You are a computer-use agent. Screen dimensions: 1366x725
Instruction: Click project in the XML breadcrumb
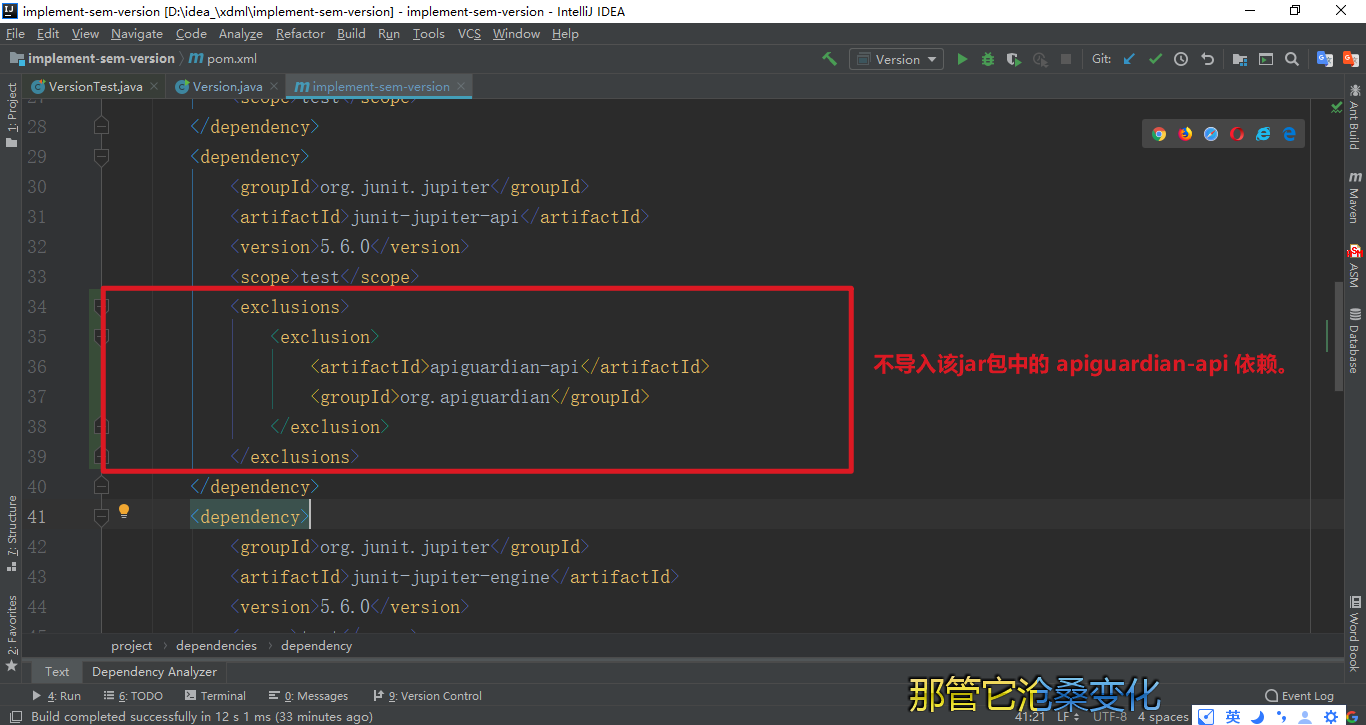click(x=132, y=646)
